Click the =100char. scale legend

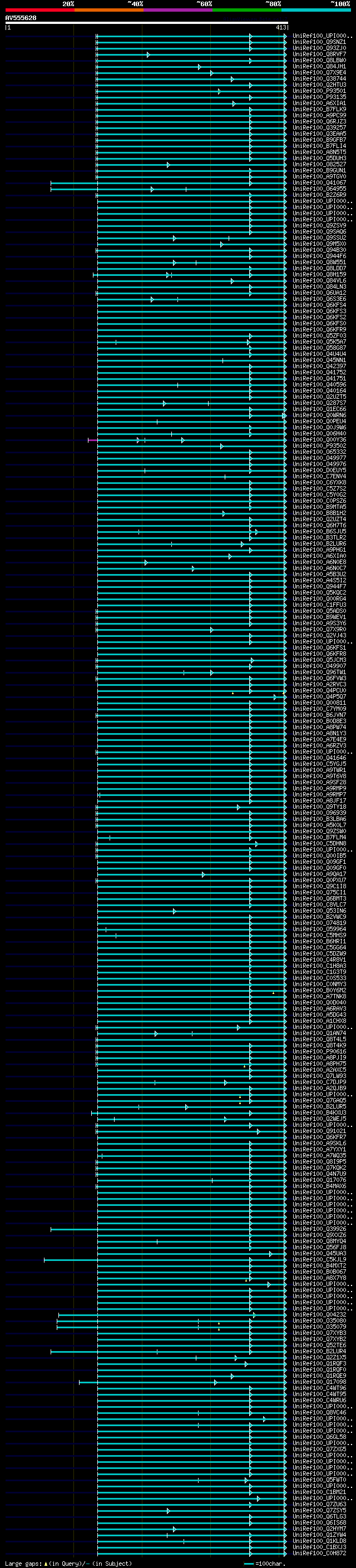point(264,1563)
